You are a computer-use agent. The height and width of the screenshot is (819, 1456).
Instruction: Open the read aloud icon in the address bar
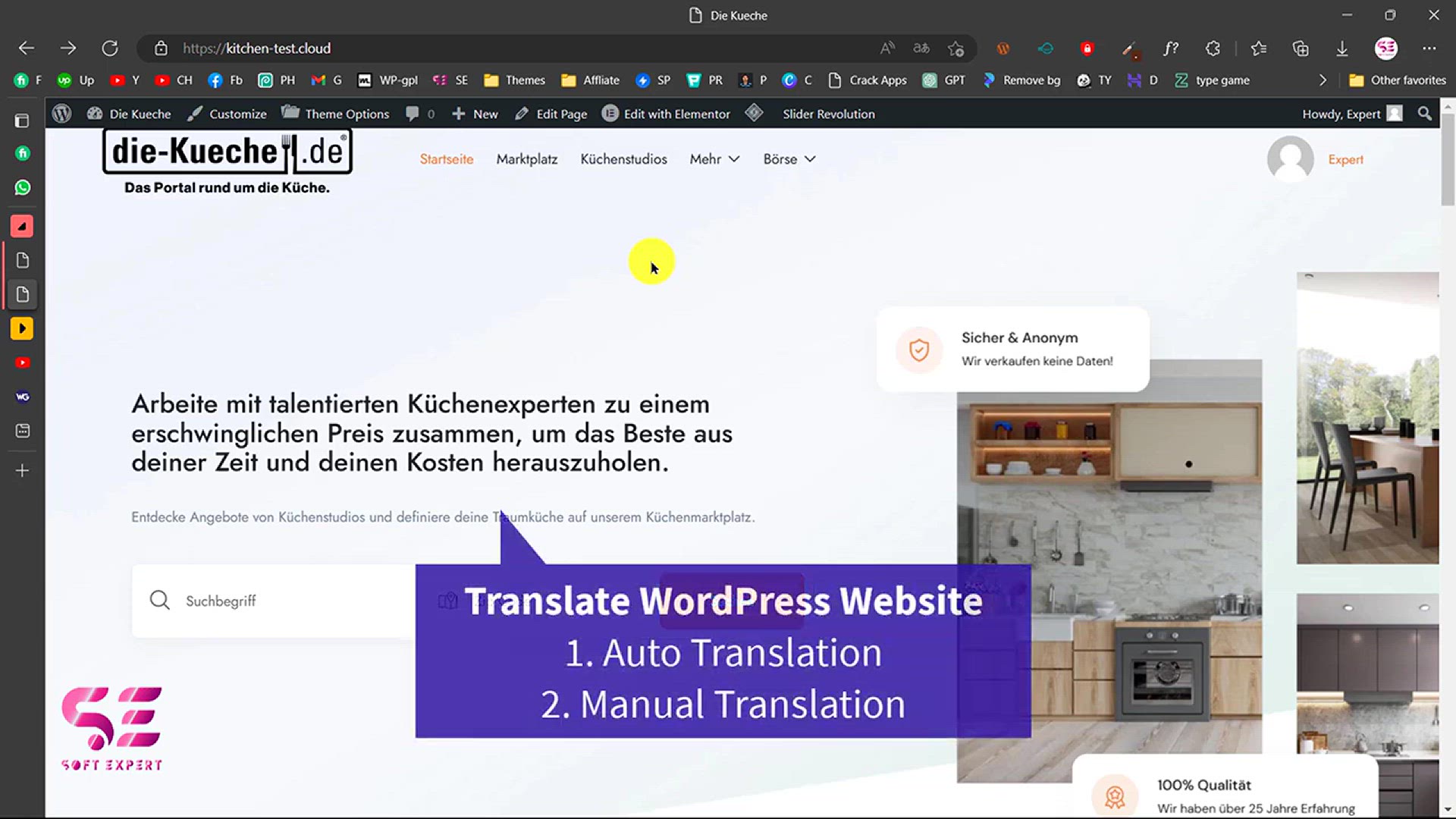coord(887,49)
